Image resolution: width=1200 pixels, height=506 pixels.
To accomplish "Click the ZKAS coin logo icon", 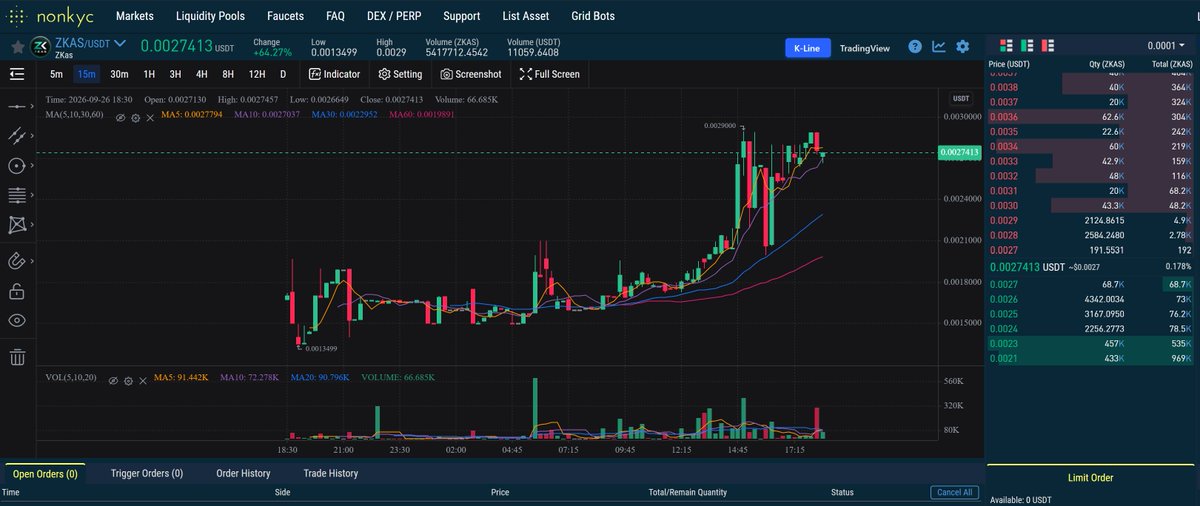I will point(40,46).
